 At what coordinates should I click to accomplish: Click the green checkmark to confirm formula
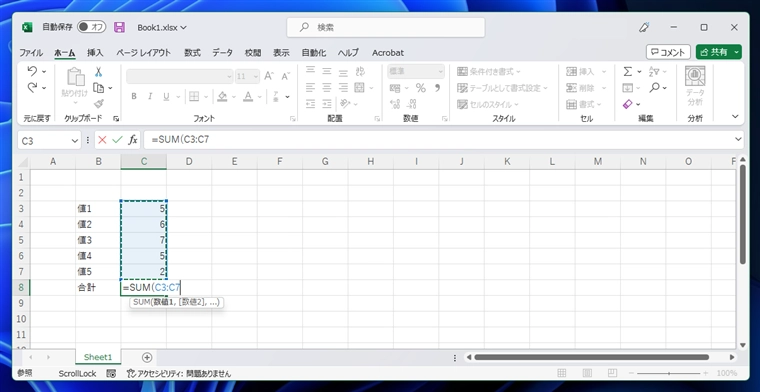117,140
